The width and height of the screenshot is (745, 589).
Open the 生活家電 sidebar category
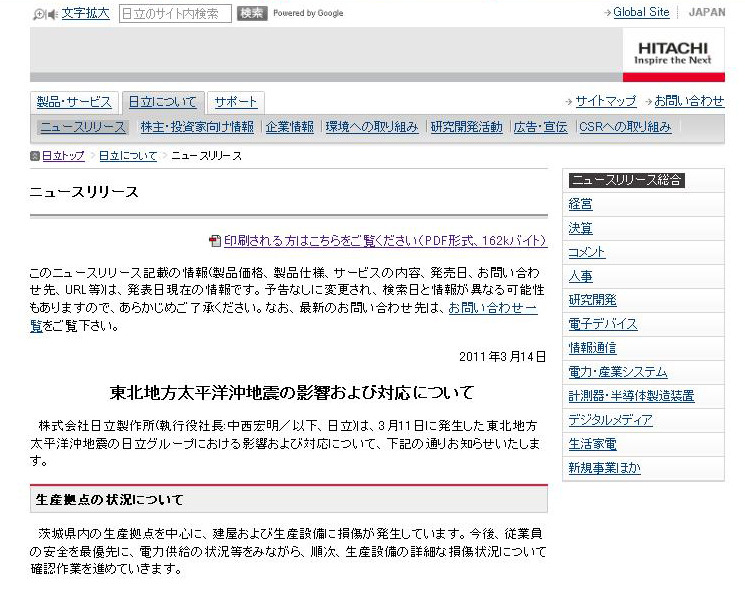point(592,444)
